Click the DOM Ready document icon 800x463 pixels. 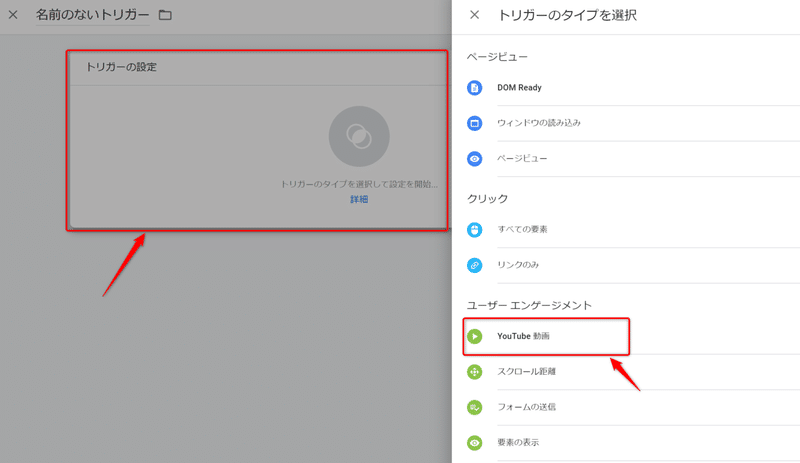[474, 88]
